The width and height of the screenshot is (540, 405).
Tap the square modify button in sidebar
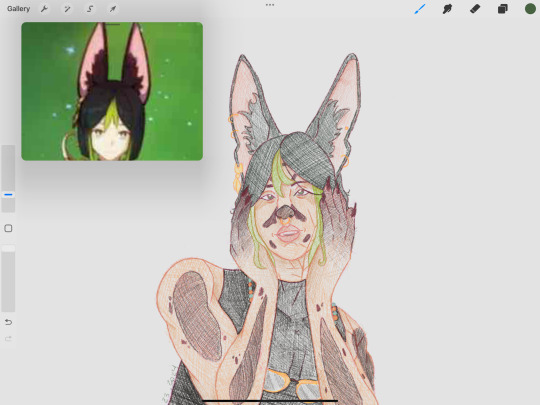(8, 228)
